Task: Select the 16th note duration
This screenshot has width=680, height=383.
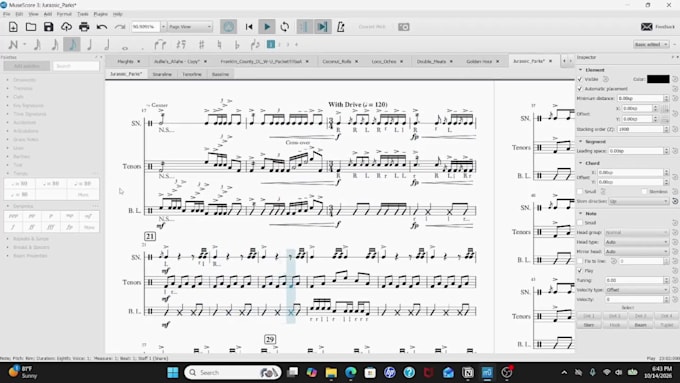Action: click(x=55, y=44)
